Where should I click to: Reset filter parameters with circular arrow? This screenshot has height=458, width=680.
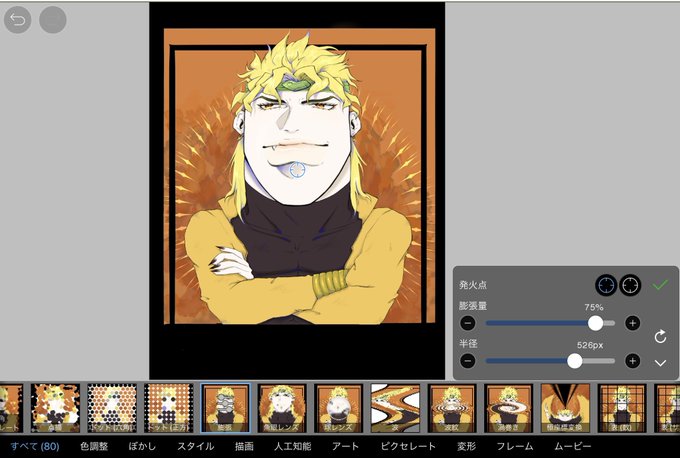660,337
